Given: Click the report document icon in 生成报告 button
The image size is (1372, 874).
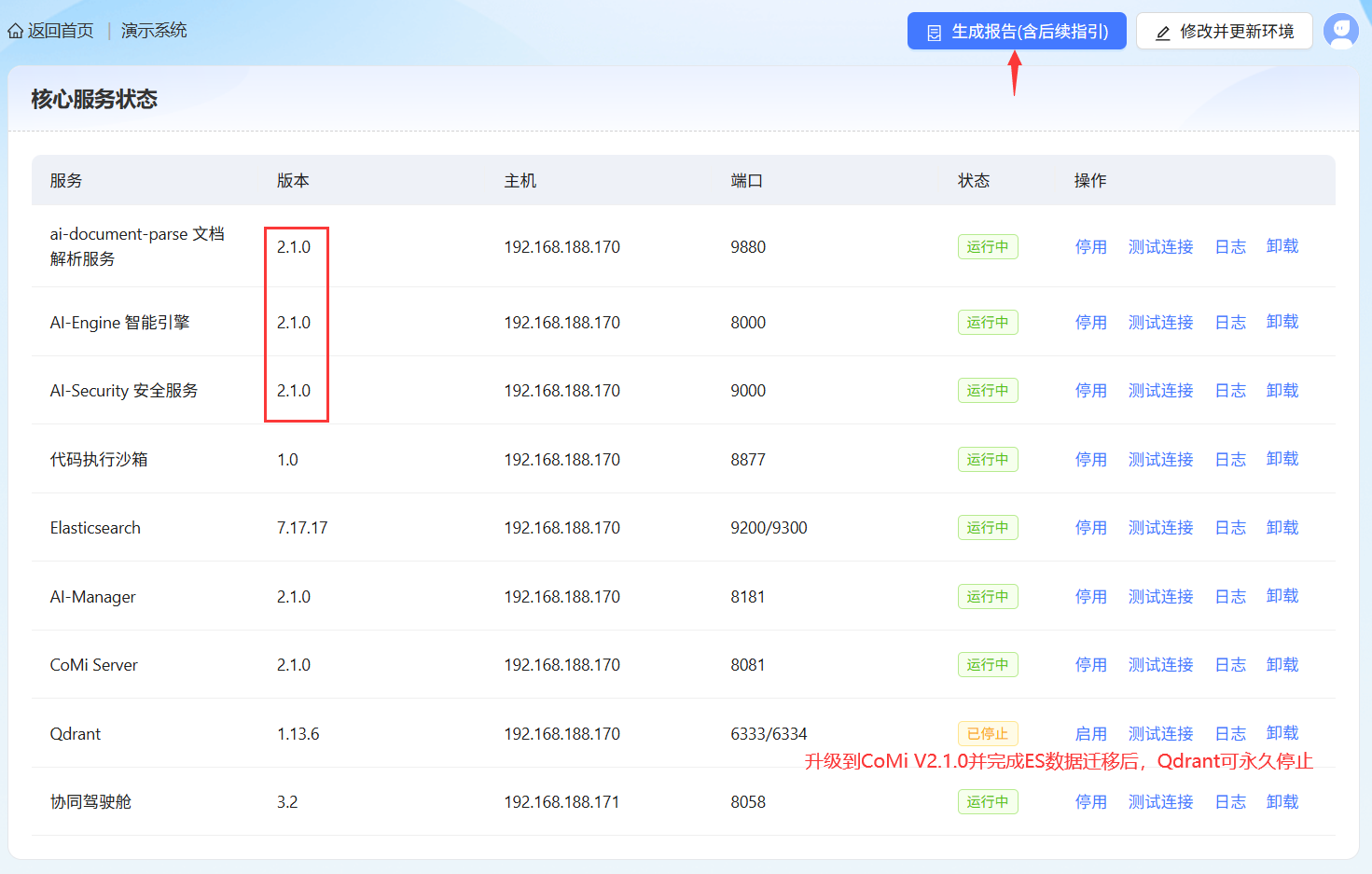Looking at the screenshot, I should [x=934, y=33].
